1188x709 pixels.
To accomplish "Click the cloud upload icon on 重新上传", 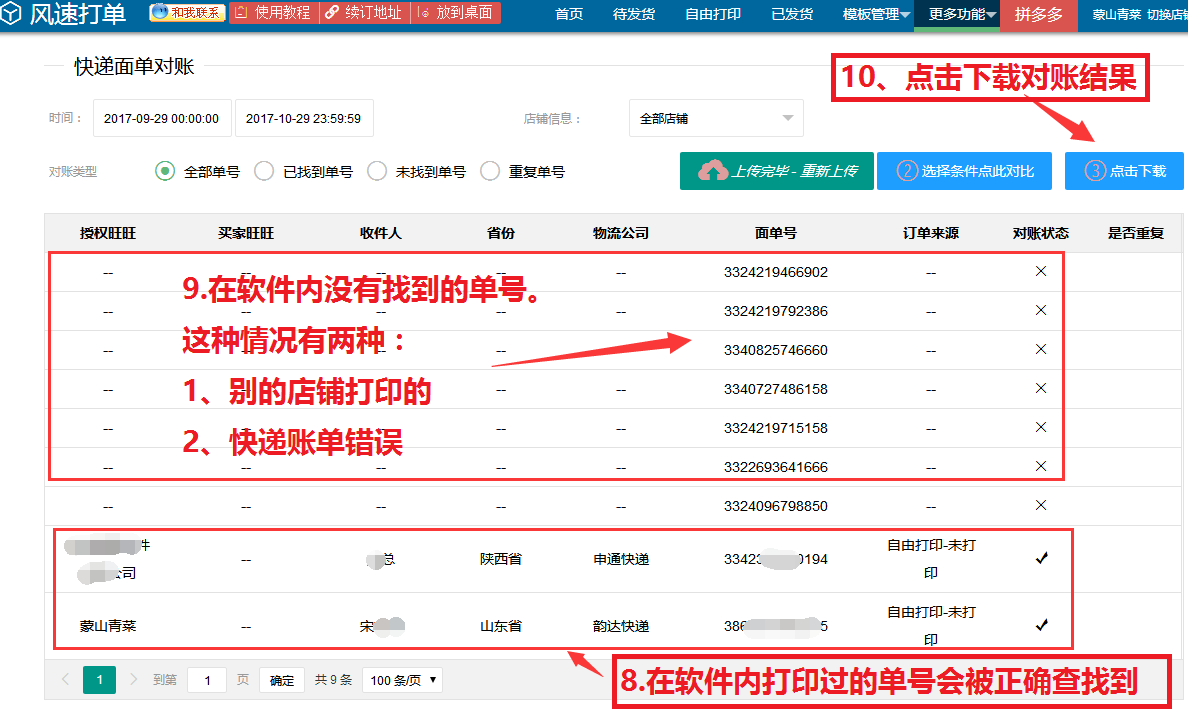I will click(712, 171).
